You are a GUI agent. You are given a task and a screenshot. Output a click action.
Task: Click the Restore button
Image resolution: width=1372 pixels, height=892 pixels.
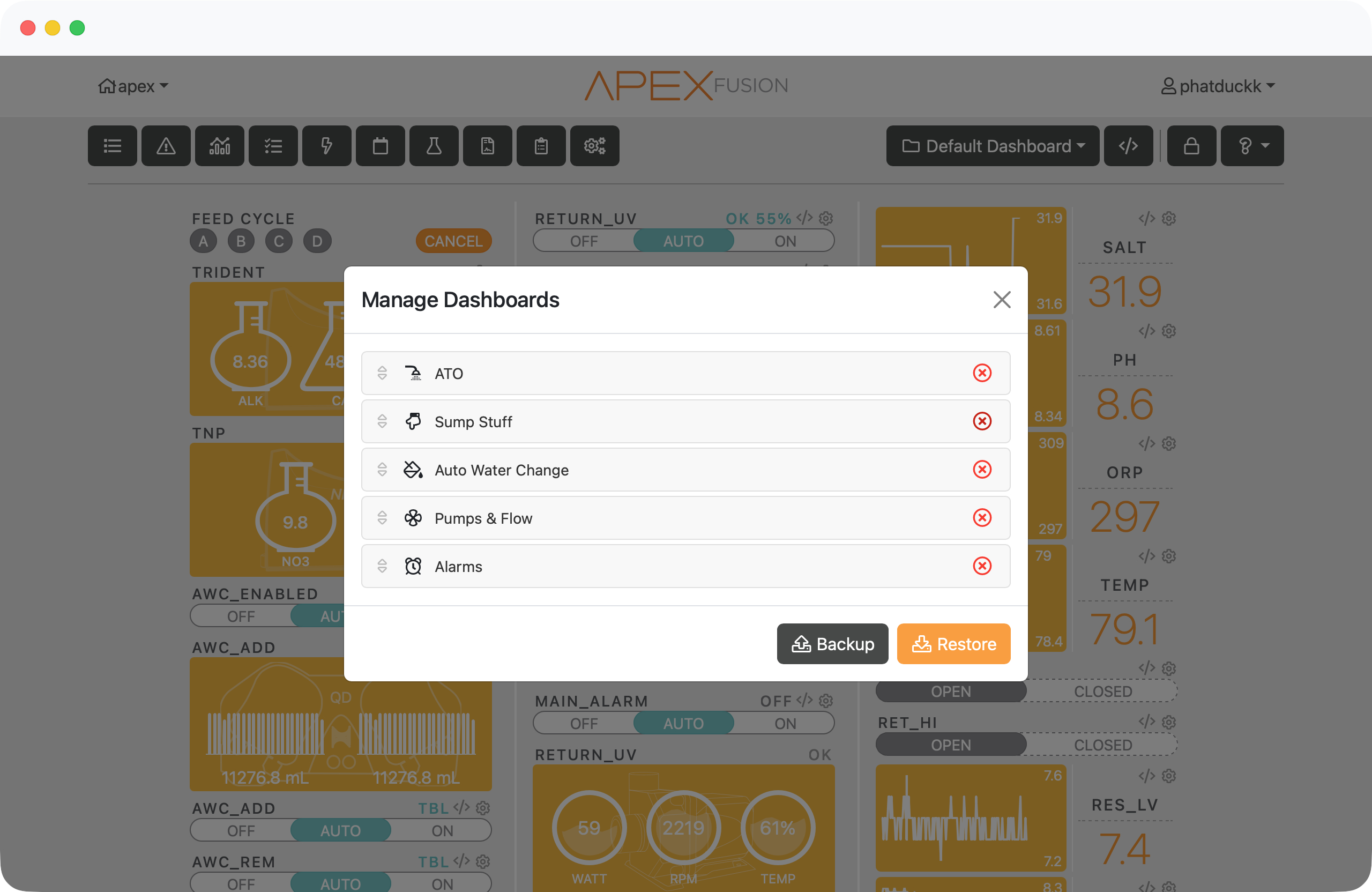(953, 643)
